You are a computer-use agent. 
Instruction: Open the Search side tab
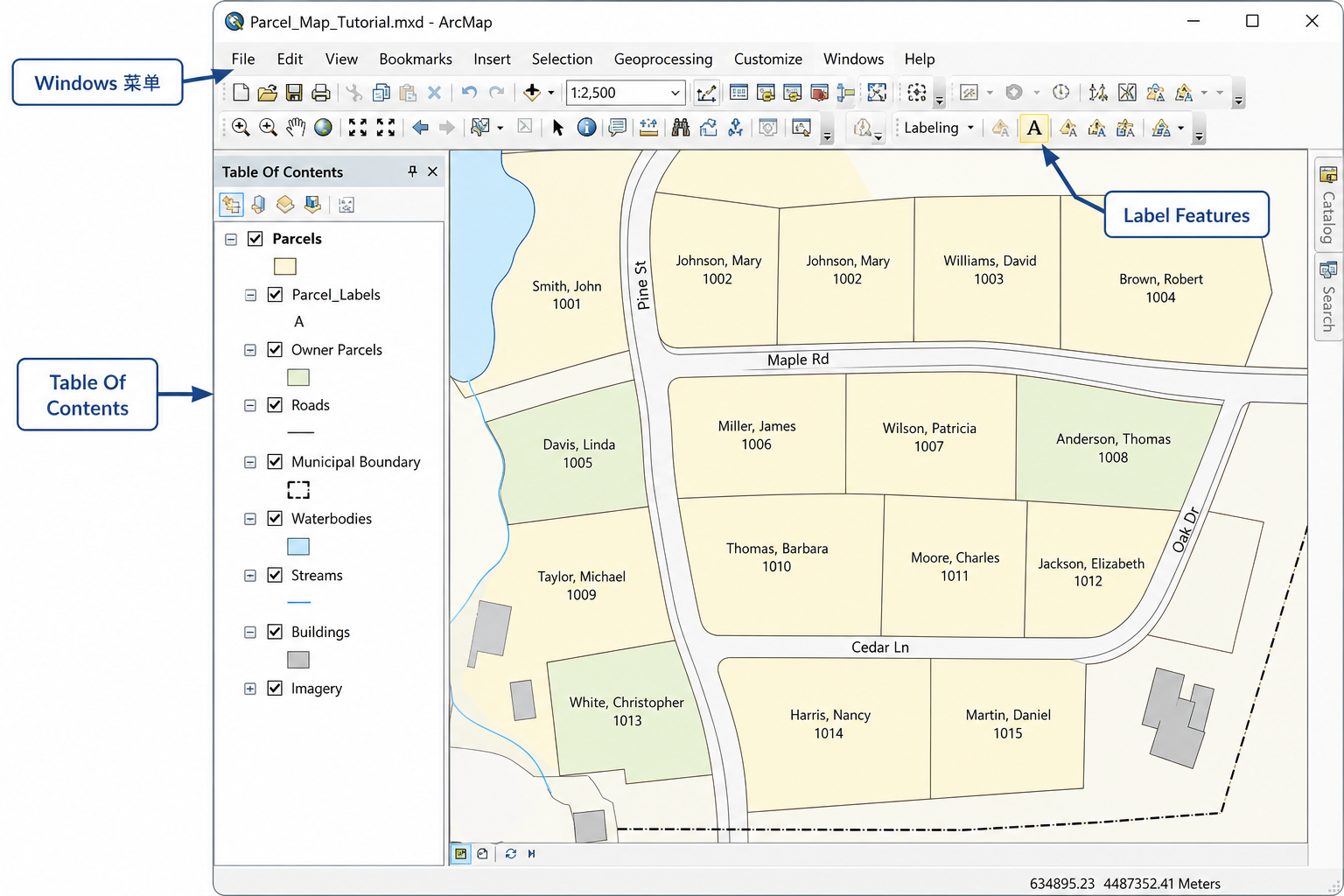coord(1327,297)
